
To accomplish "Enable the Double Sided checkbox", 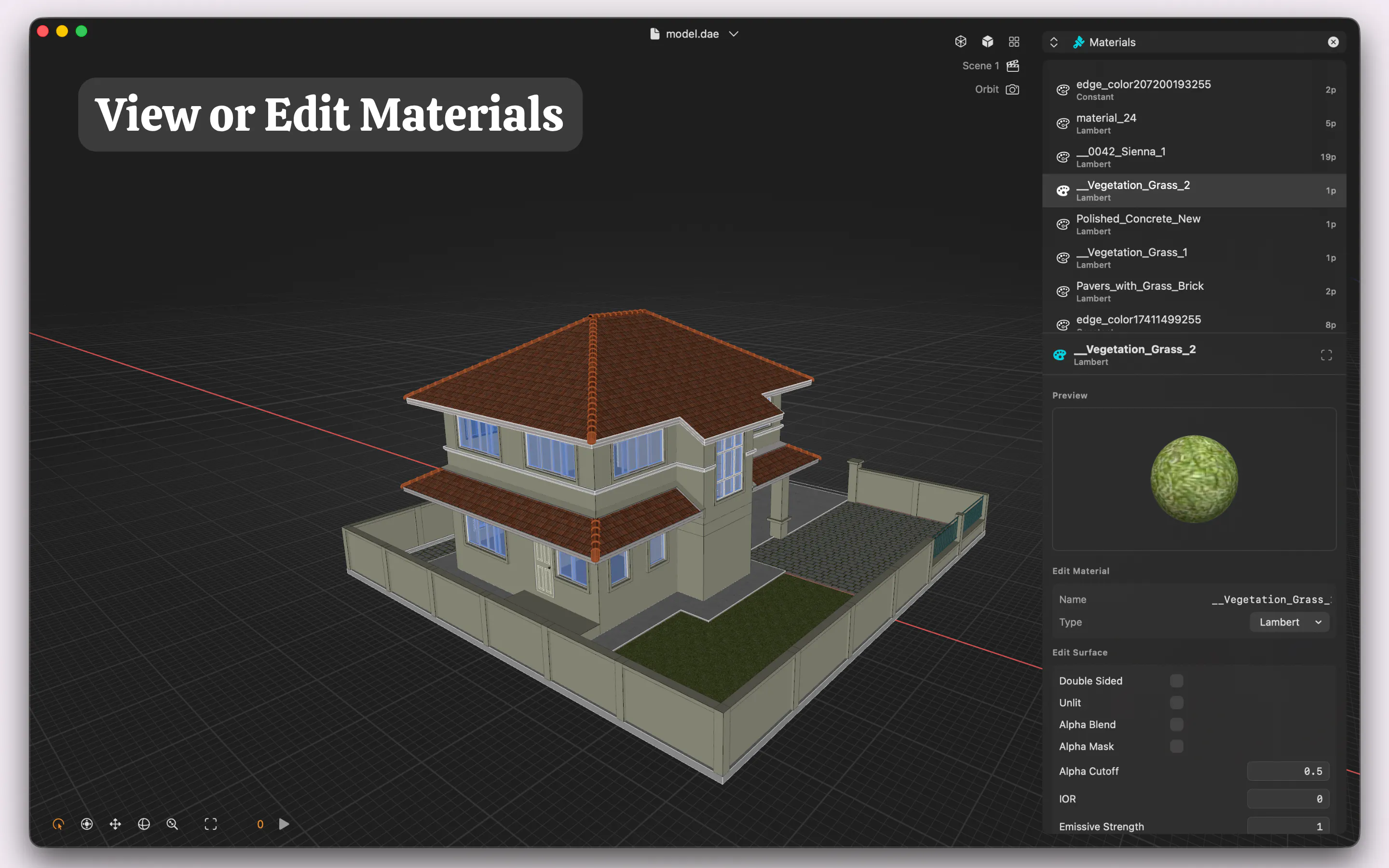I will (x=1176, y=681).
